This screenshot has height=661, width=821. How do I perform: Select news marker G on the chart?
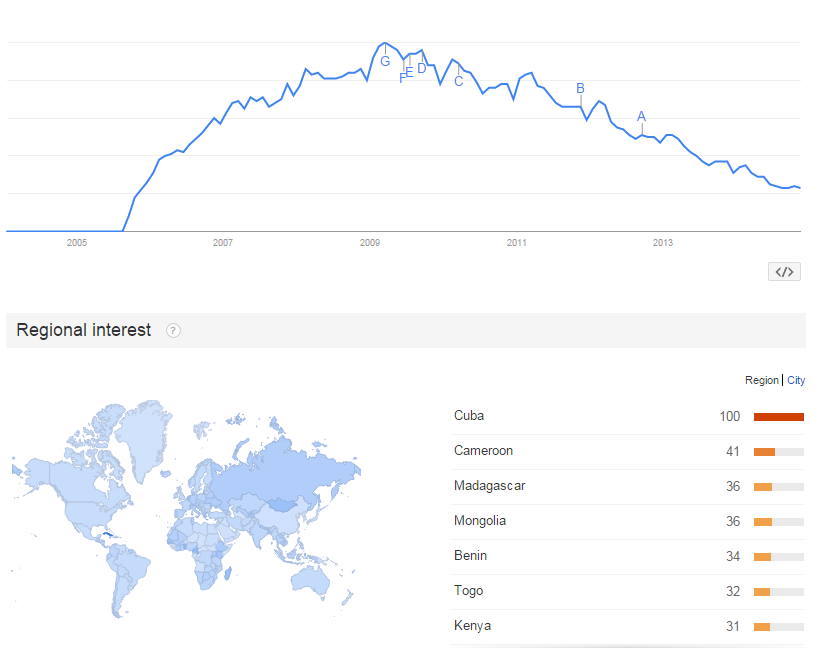coord(385,61)
